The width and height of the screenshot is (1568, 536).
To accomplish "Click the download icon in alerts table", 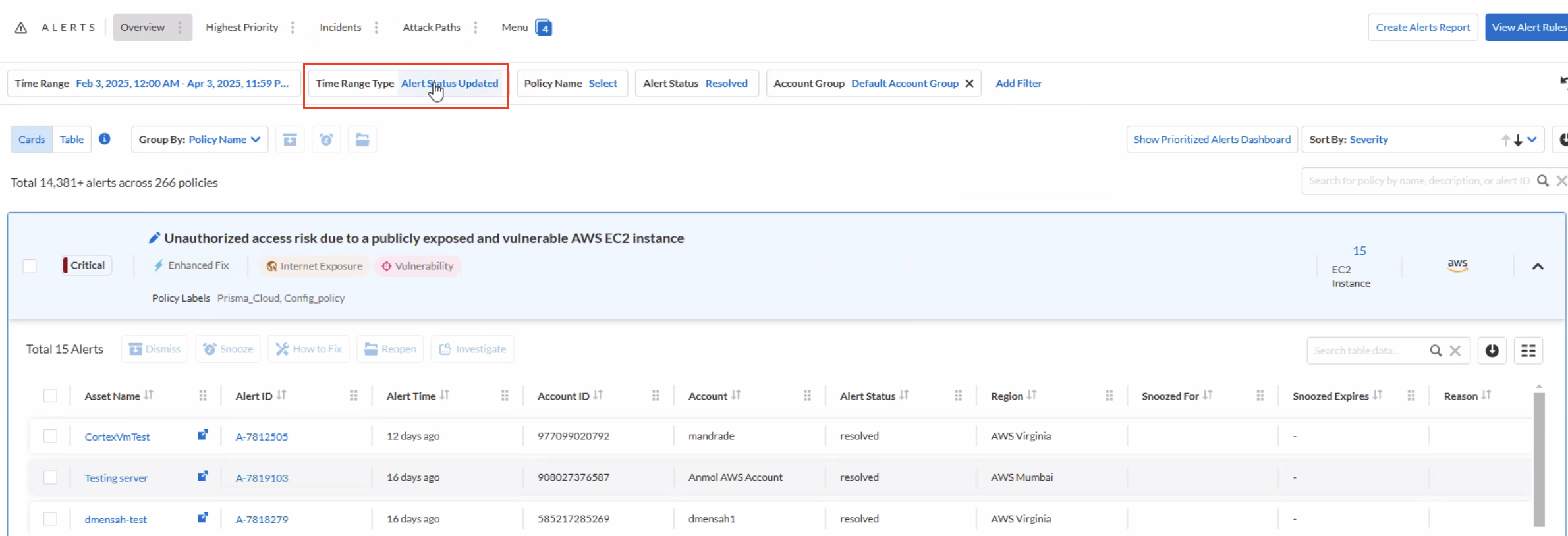I will pyautogui.click(x=1492, y=350).
